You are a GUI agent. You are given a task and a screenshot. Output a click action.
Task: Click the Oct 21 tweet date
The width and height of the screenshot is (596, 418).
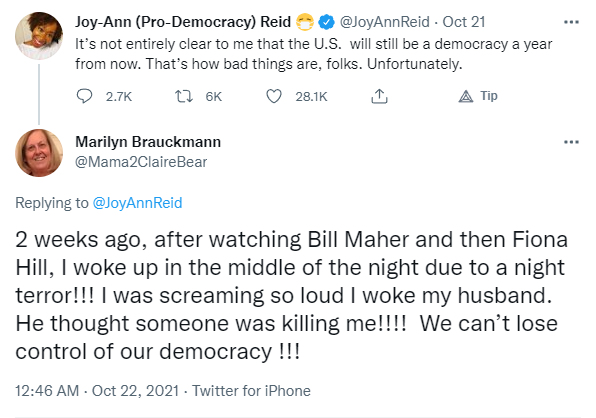[x=464, y=22]
